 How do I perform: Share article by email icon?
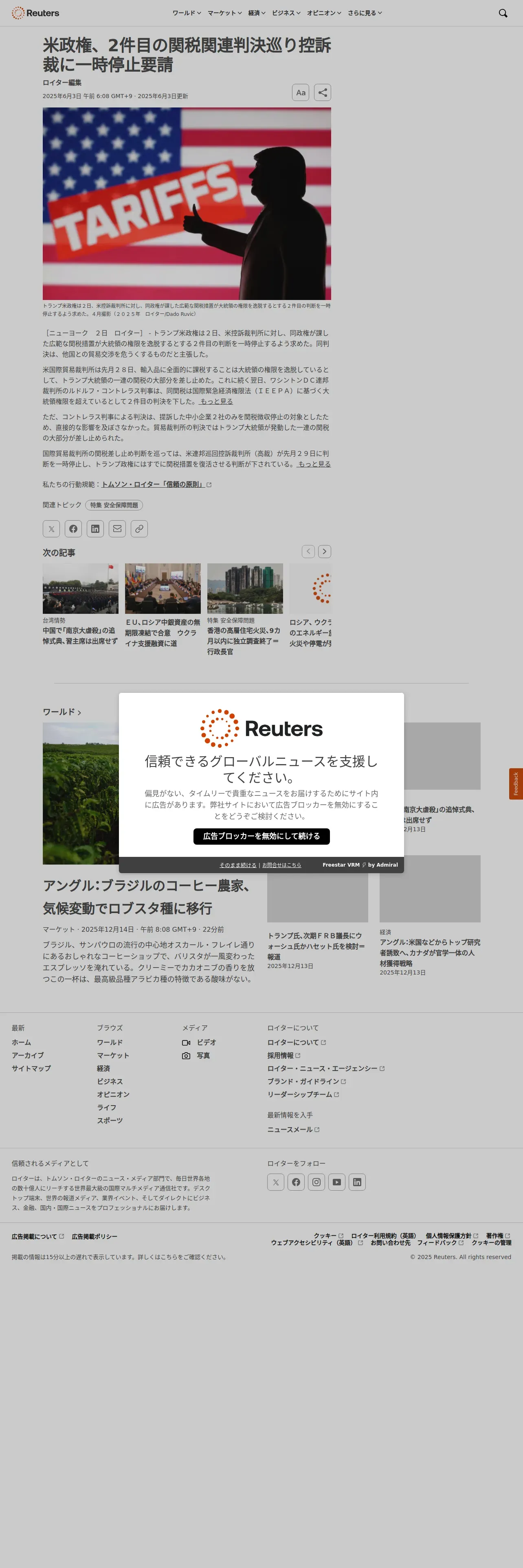[117, 528]
